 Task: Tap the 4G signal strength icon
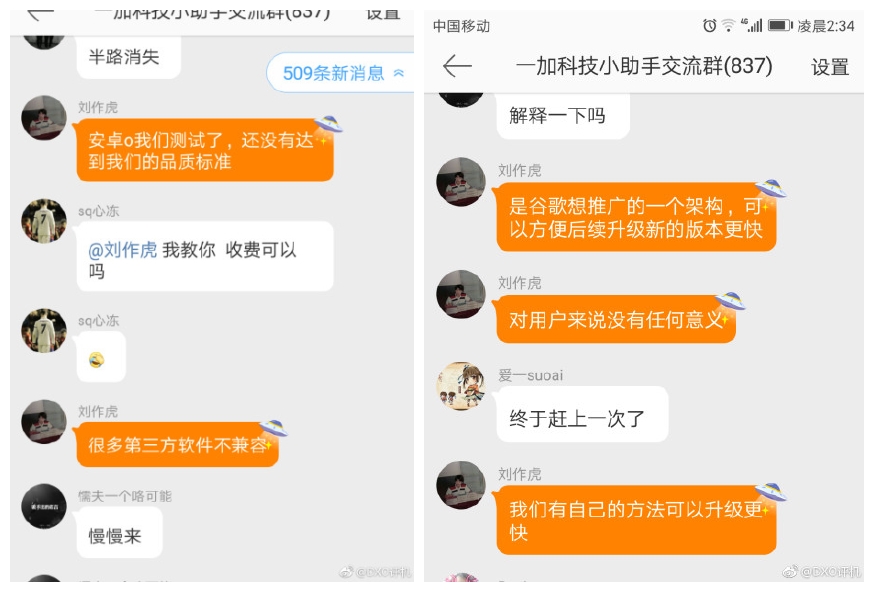coord(752,25)
